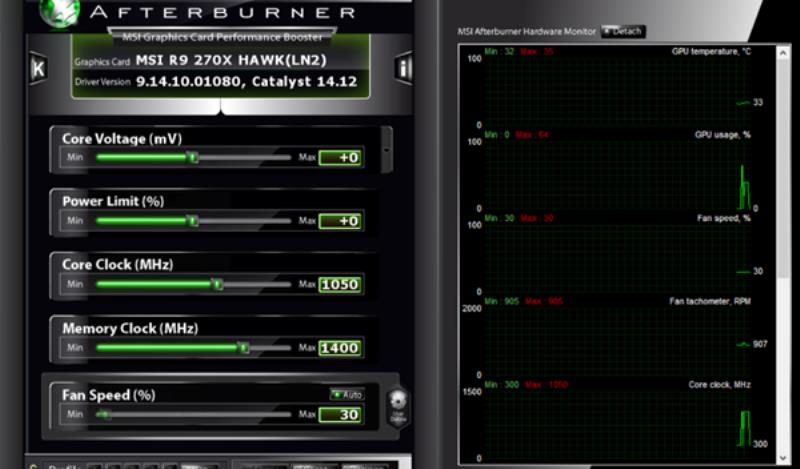This screenshot has width=800, height=469.
Task: Select the Memory Clock 1400 value field
Action: [x=340, y=348]
